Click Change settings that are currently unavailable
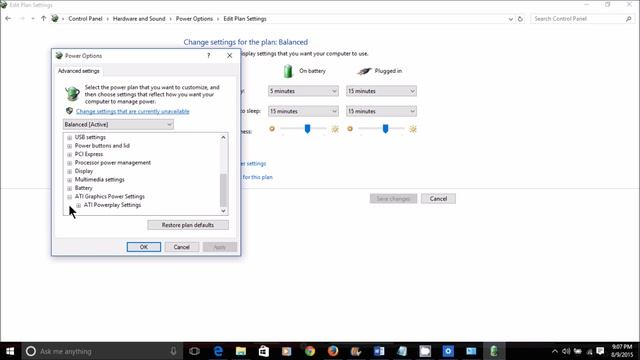 pos(133,111)
